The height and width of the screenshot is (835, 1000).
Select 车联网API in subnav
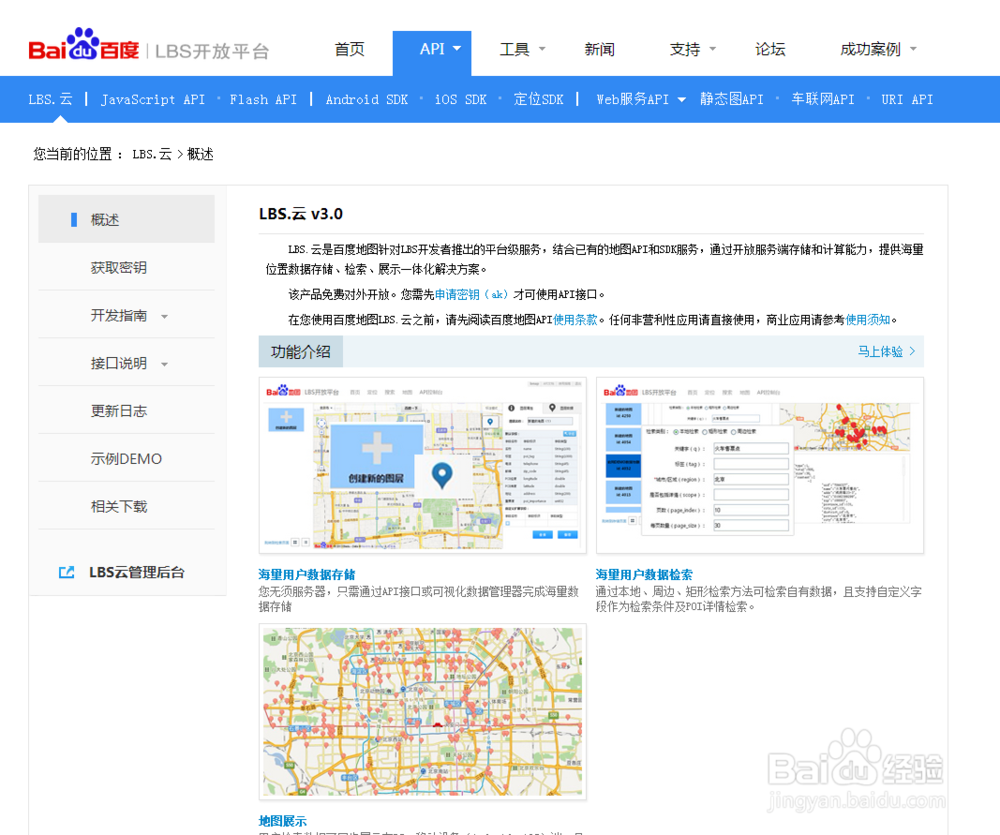823,100
